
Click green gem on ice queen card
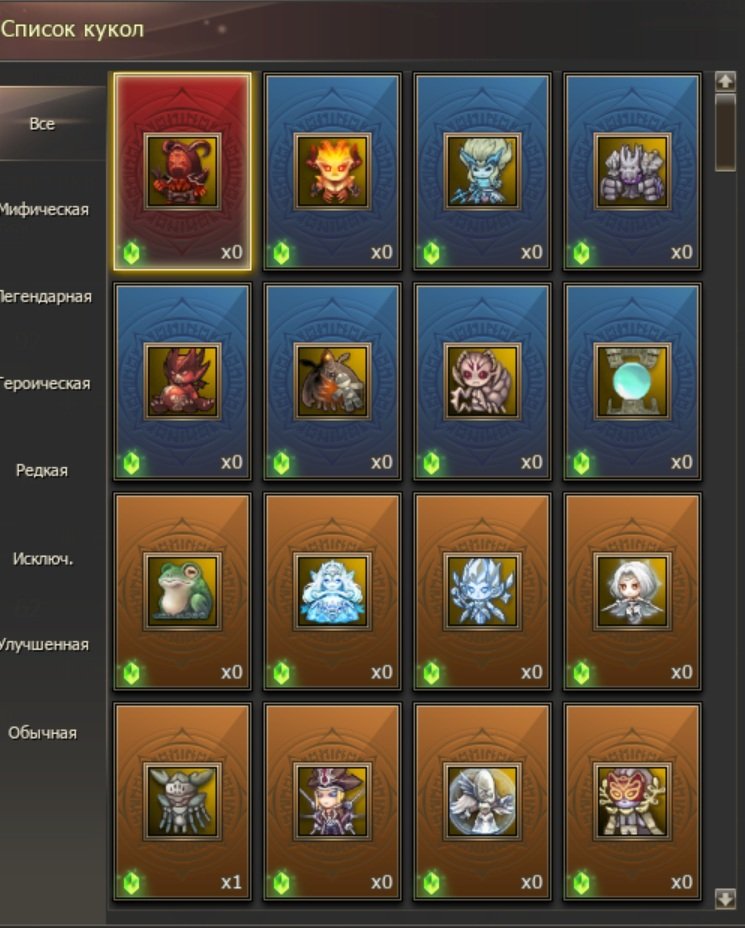[x=282, y=674]
